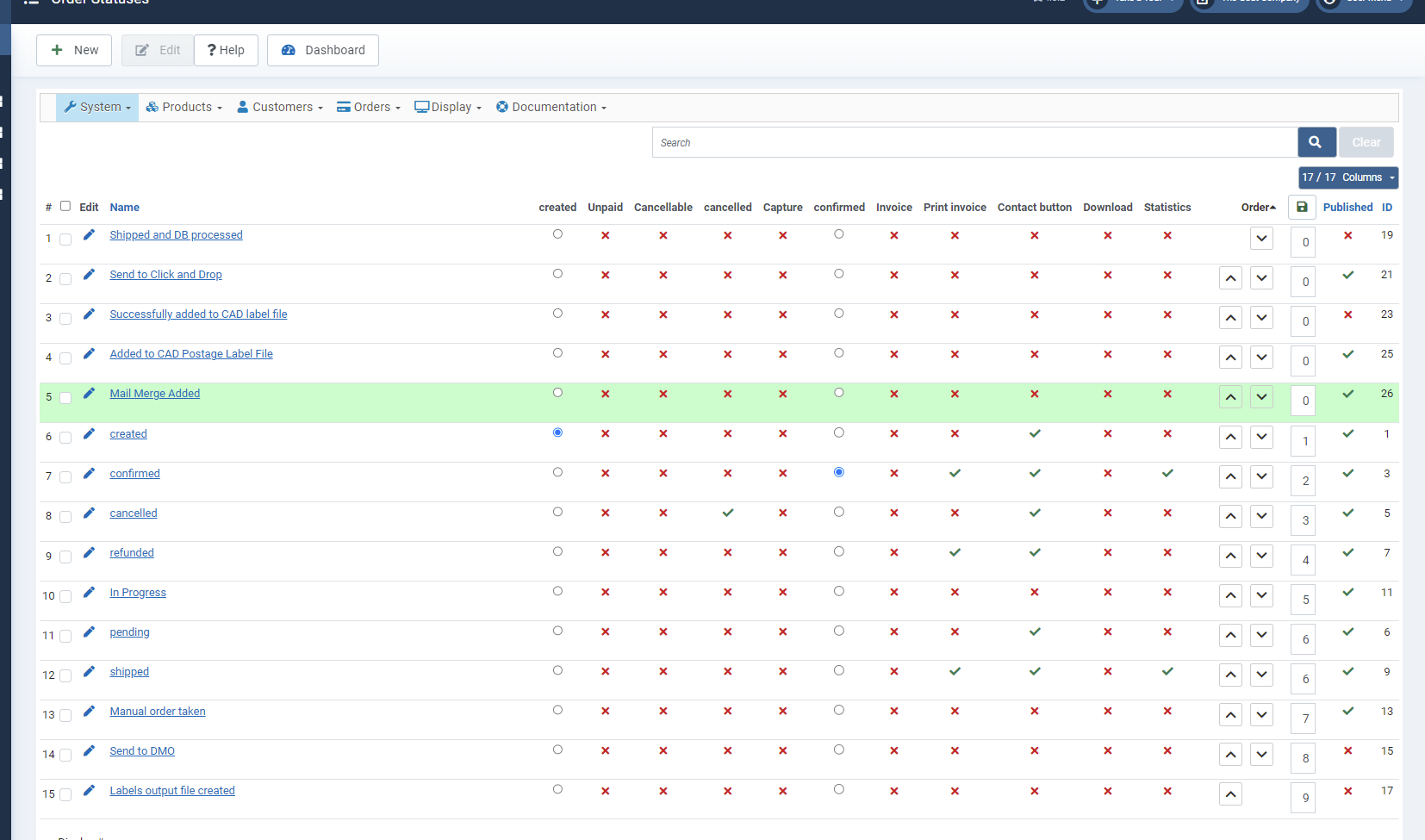This screenshot has height=840, width=1425.
Task: Tick the select-all checkbox in header
Action: (65, 206)
